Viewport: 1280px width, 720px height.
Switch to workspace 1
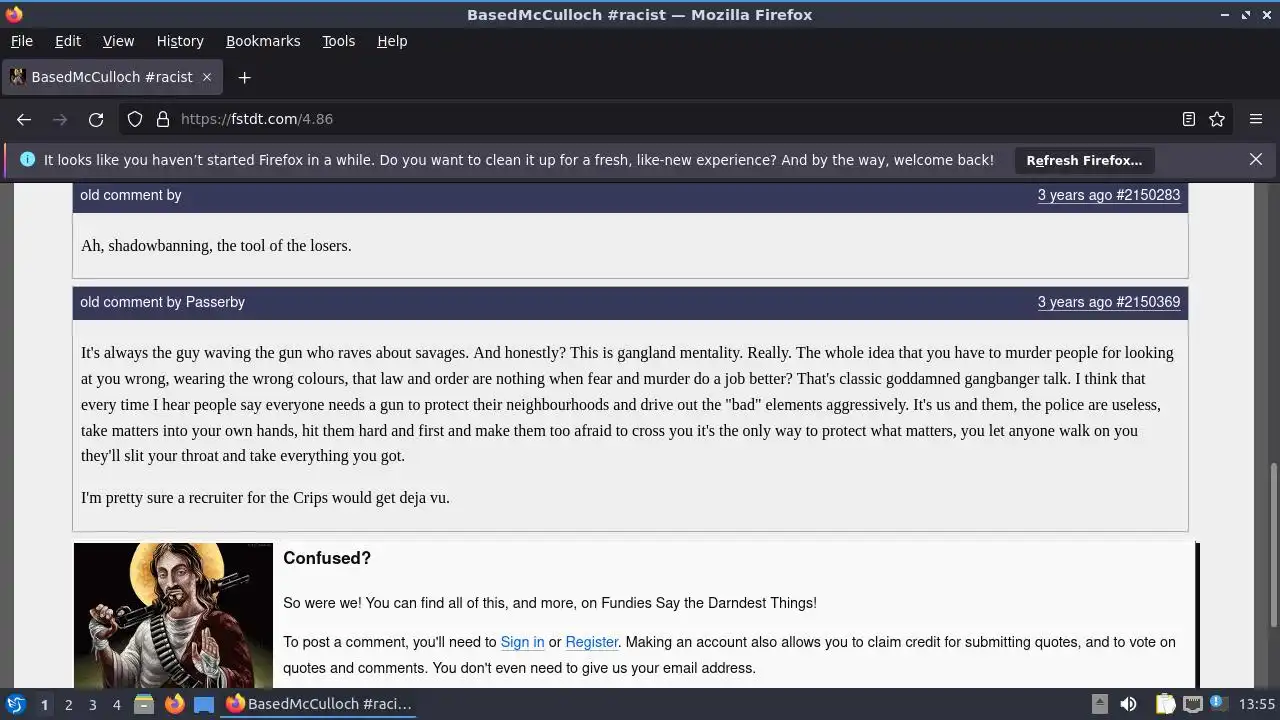pyautogui.click(x=44, y=704)
